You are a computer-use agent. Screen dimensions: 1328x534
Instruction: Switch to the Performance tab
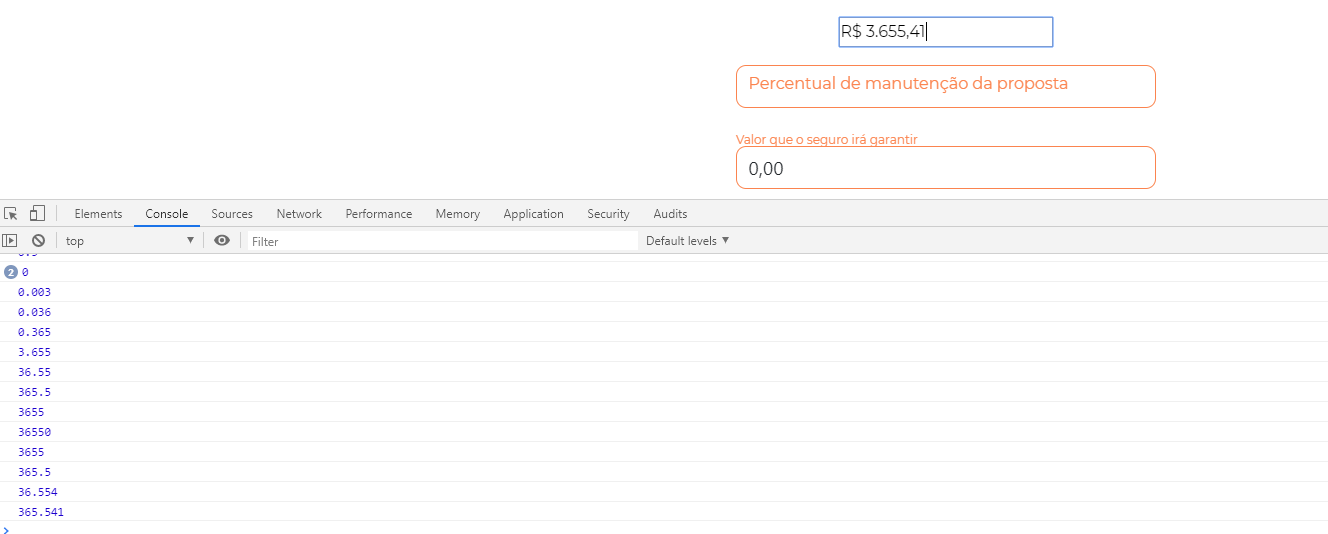(379, 214)
